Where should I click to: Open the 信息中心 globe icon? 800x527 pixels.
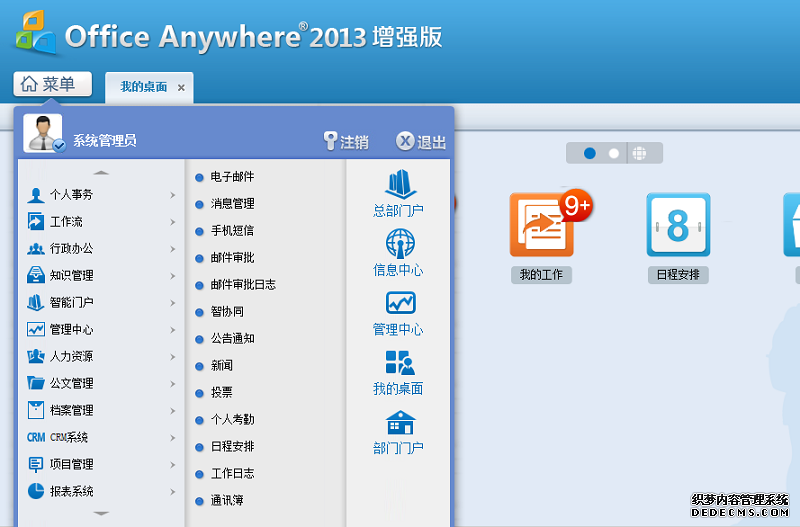point(400,243)
